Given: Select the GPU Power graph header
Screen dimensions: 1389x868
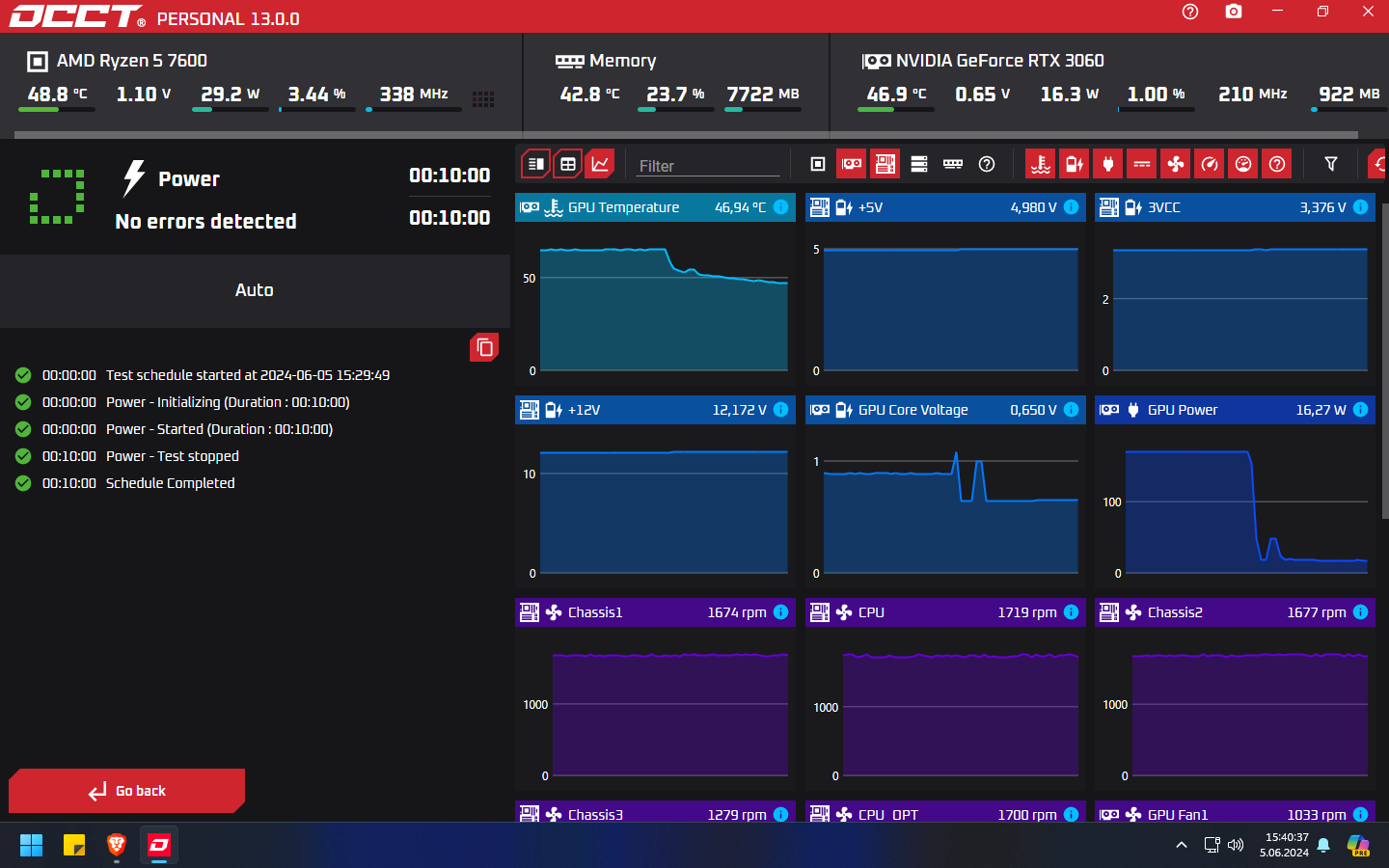Looking at the screenshot, I should tap(1235, 410).
